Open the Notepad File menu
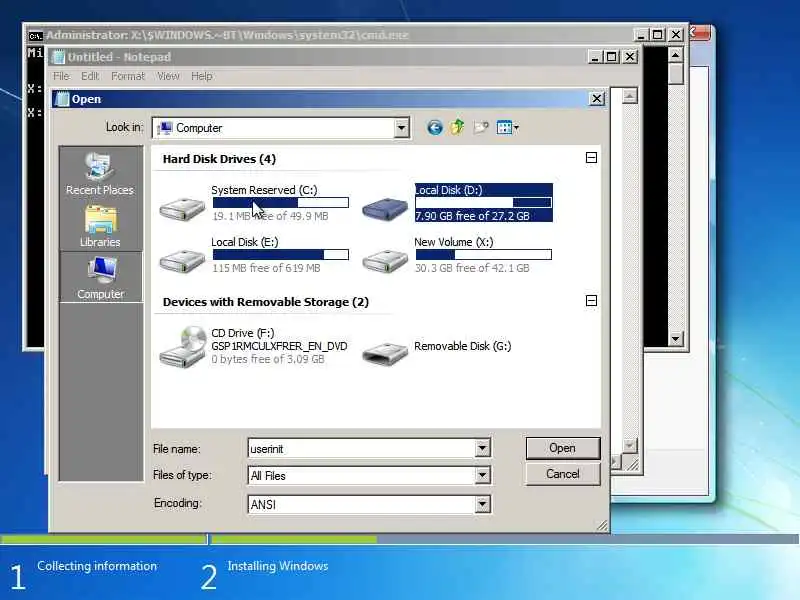The height and width of the screenshot is (600, 800). 61,76
